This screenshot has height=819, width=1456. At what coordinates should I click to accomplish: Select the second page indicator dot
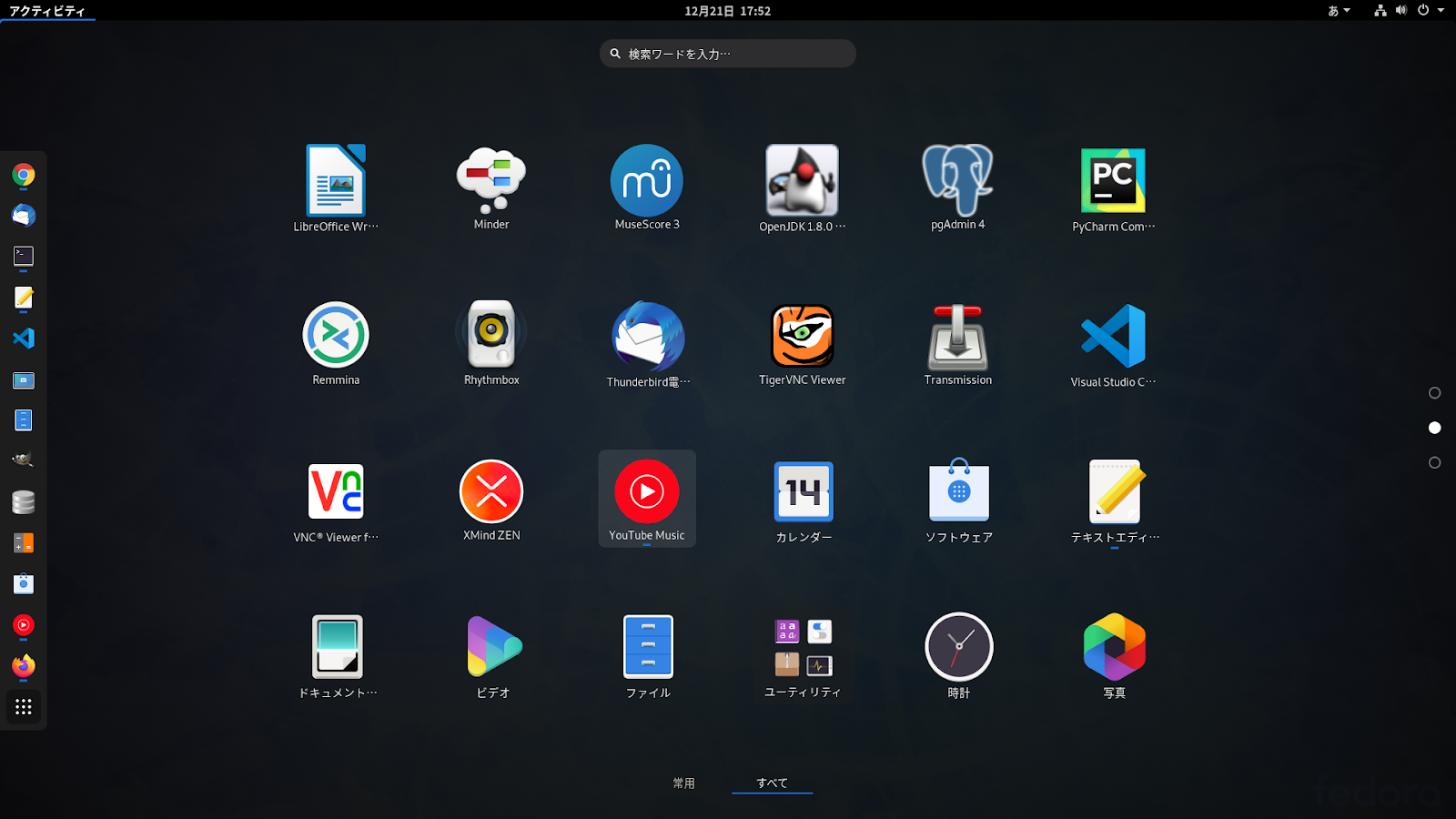(x=1435, y=428)
